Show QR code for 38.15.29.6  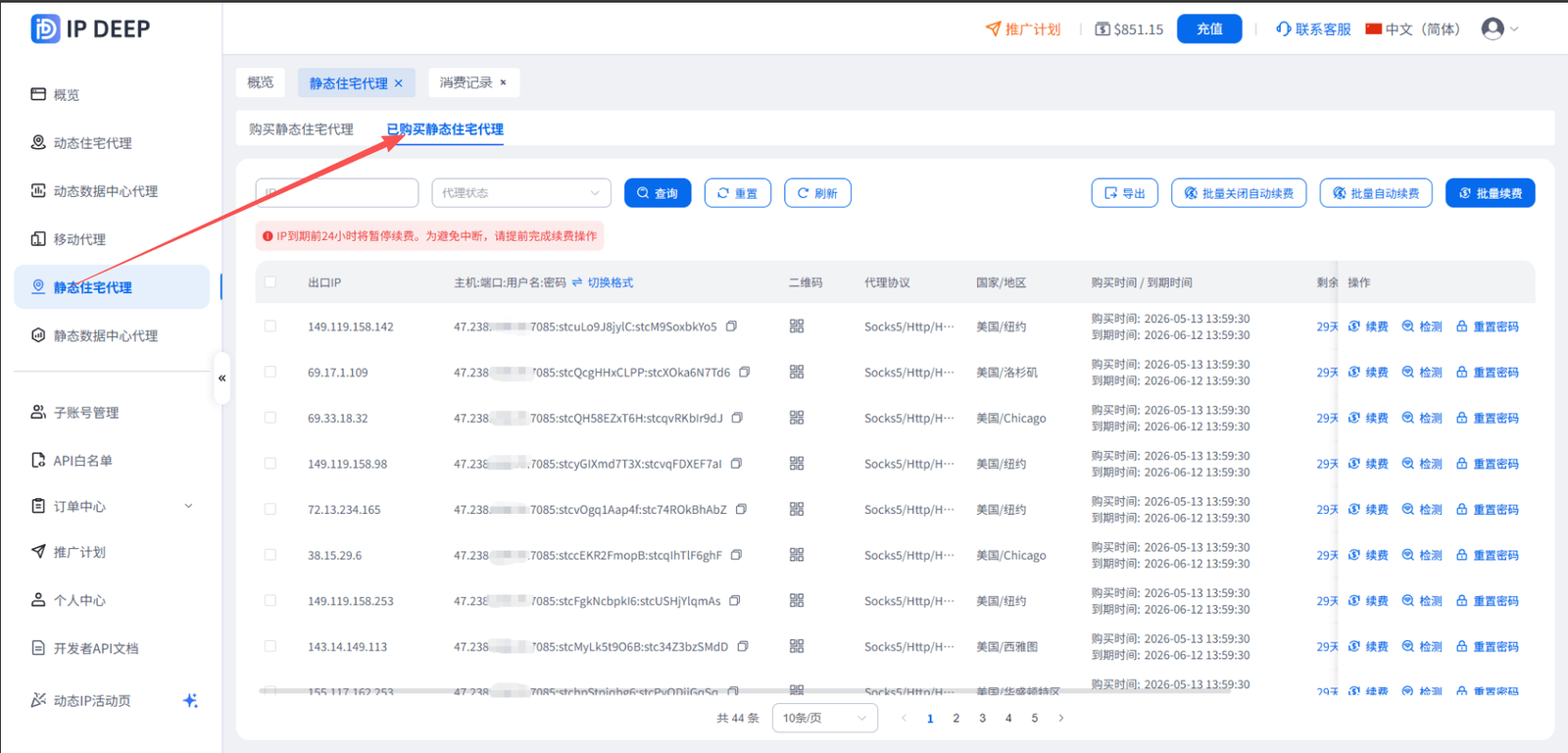coord(797,555)
